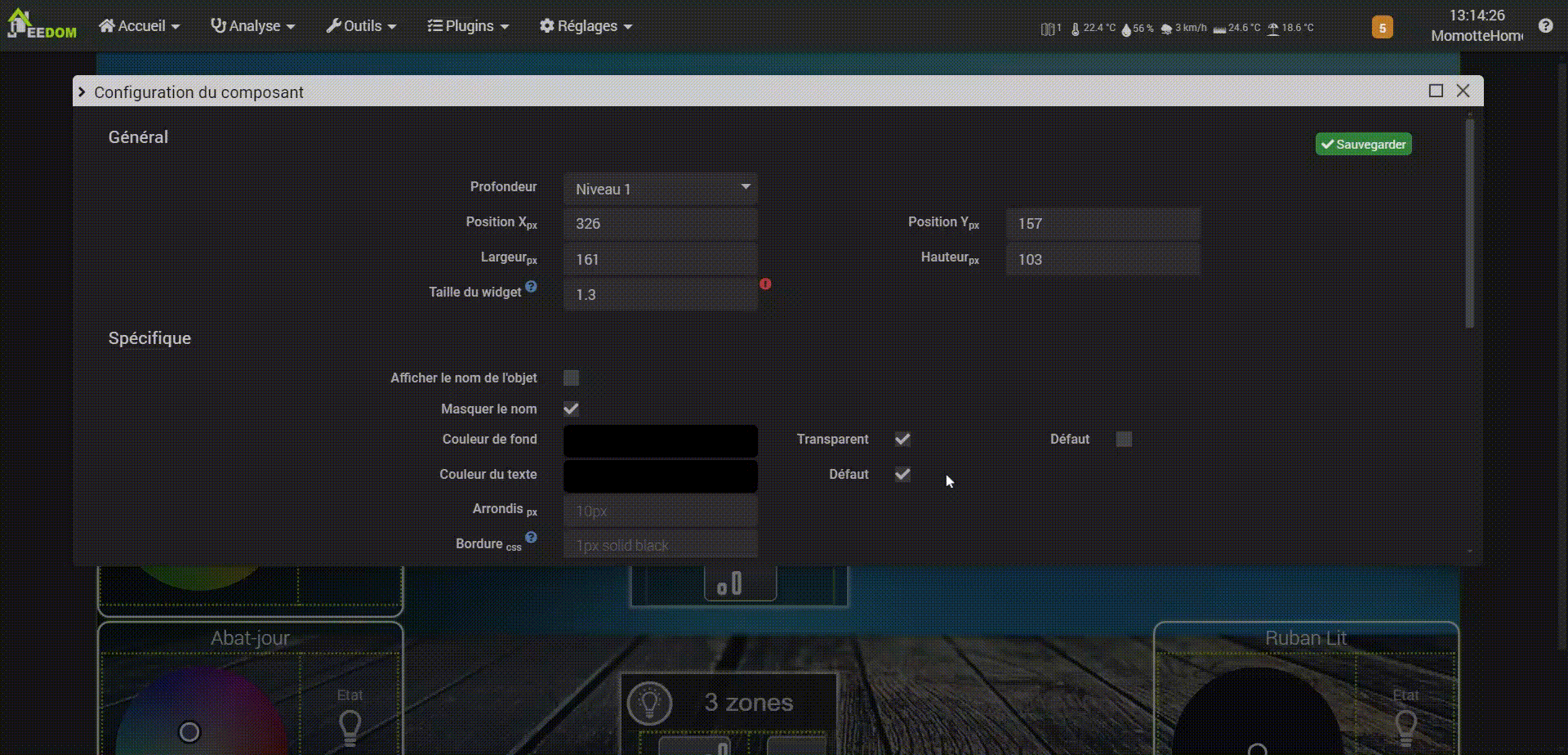This screenshot has height=755, width=1568.
Task: Click the wind icon showing 3 km/h
Action: (1166, 29)
